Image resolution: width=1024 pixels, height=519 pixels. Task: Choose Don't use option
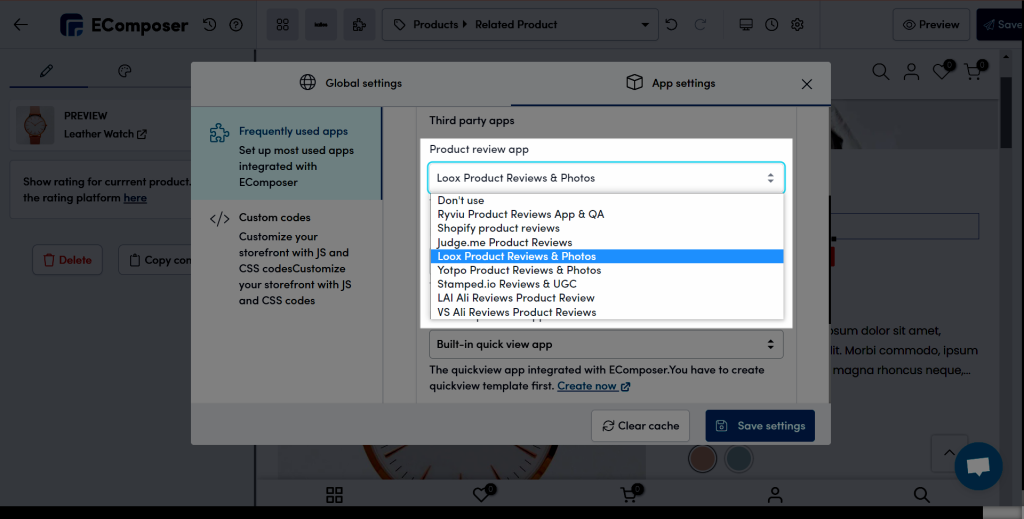[607, 200]
